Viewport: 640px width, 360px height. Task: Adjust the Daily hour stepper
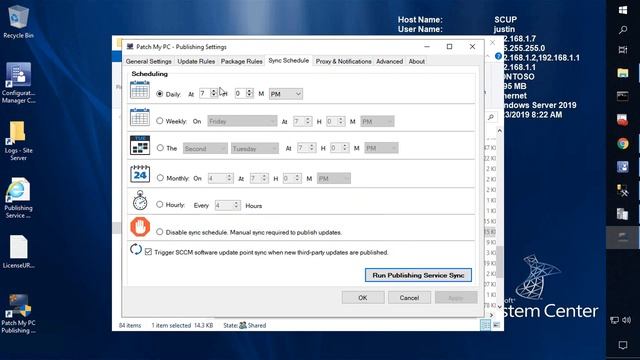click(213, 93)
